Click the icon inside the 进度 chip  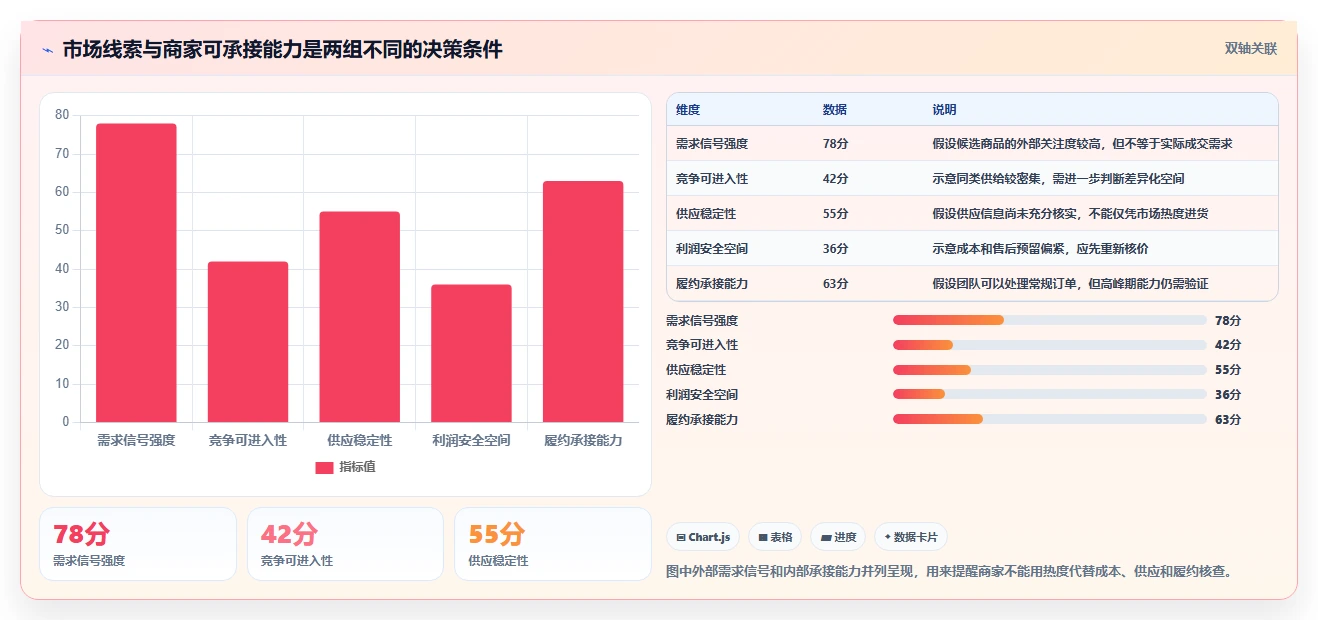(x=826, y=538)
